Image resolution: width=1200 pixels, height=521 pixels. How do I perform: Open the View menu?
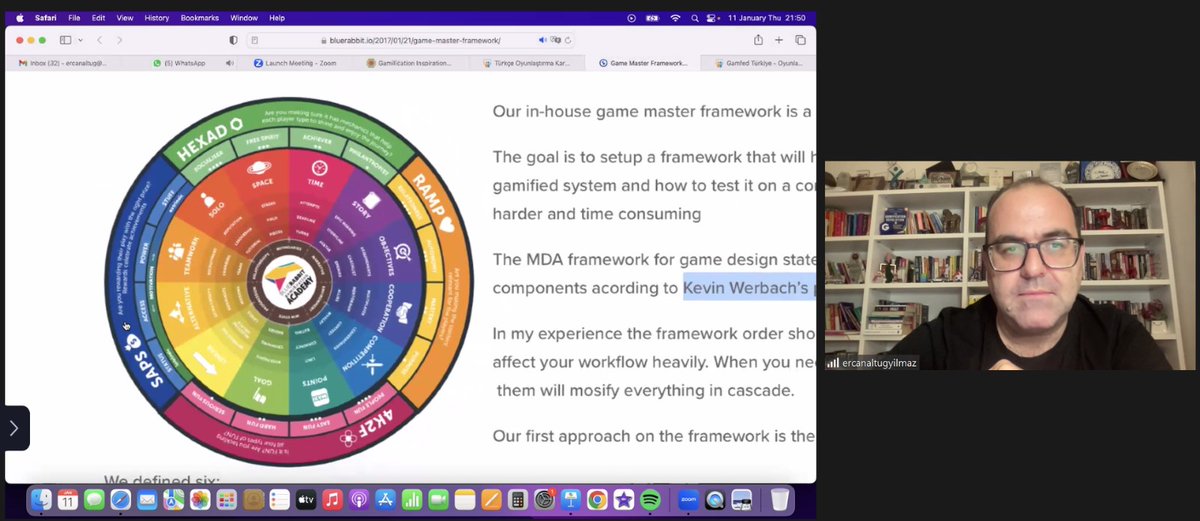coord(125,17)
